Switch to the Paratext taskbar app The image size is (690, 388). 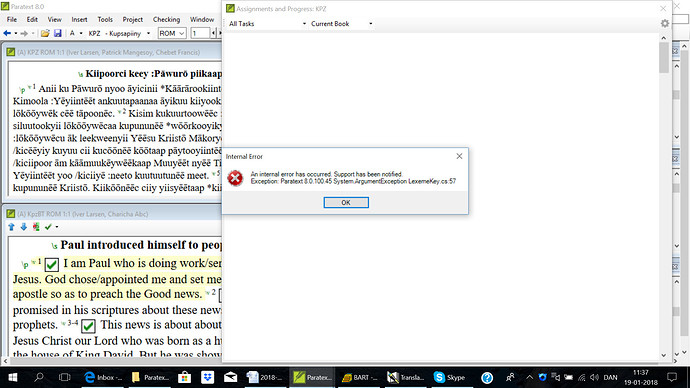(x=312, y=377)
